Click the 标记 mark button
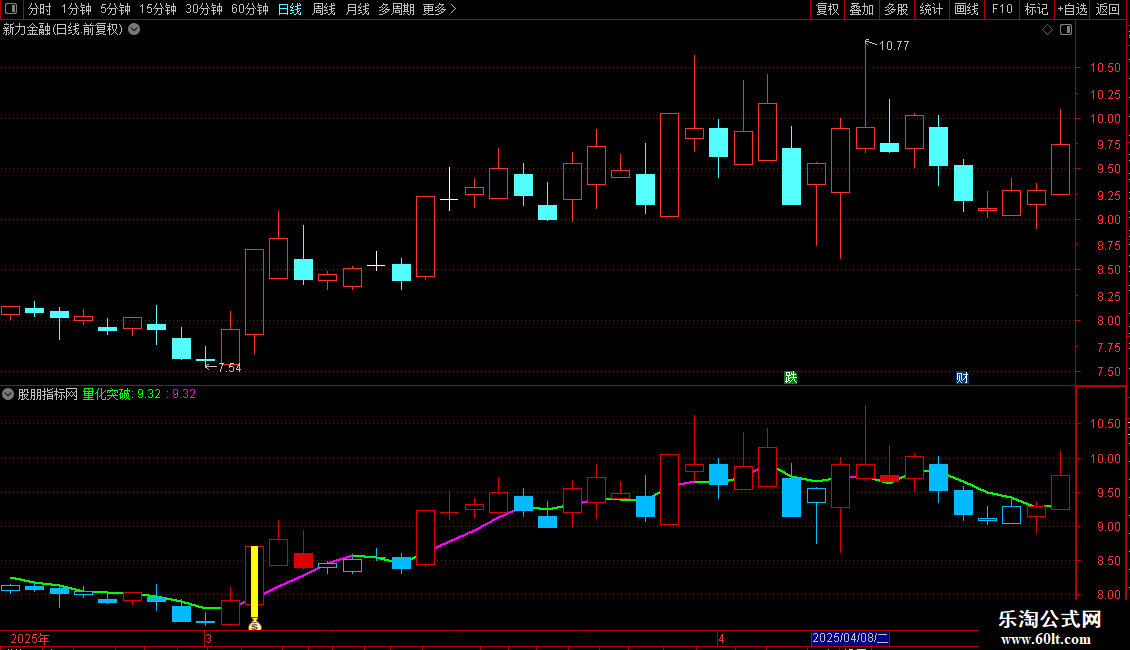Screen dimensions: 1130x650 pyautogui.click(x=1036, y=9)
